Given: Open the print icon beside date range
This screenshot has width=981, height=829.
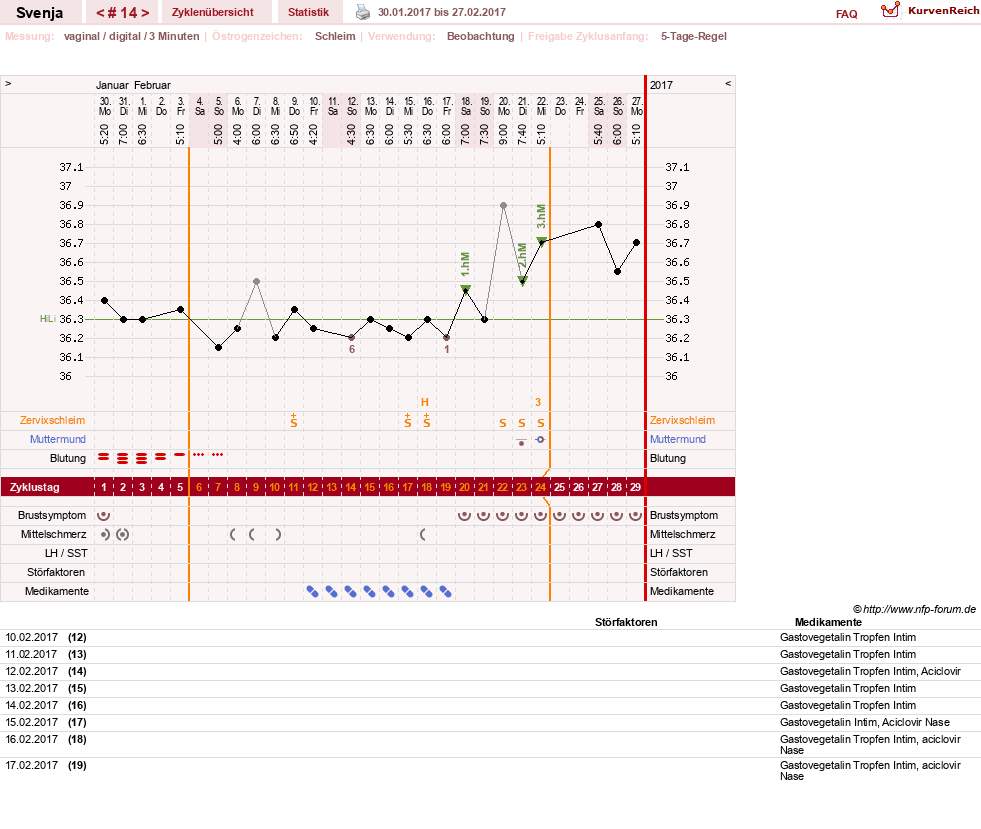Looking at the screenshot, I should coord(363,12).
